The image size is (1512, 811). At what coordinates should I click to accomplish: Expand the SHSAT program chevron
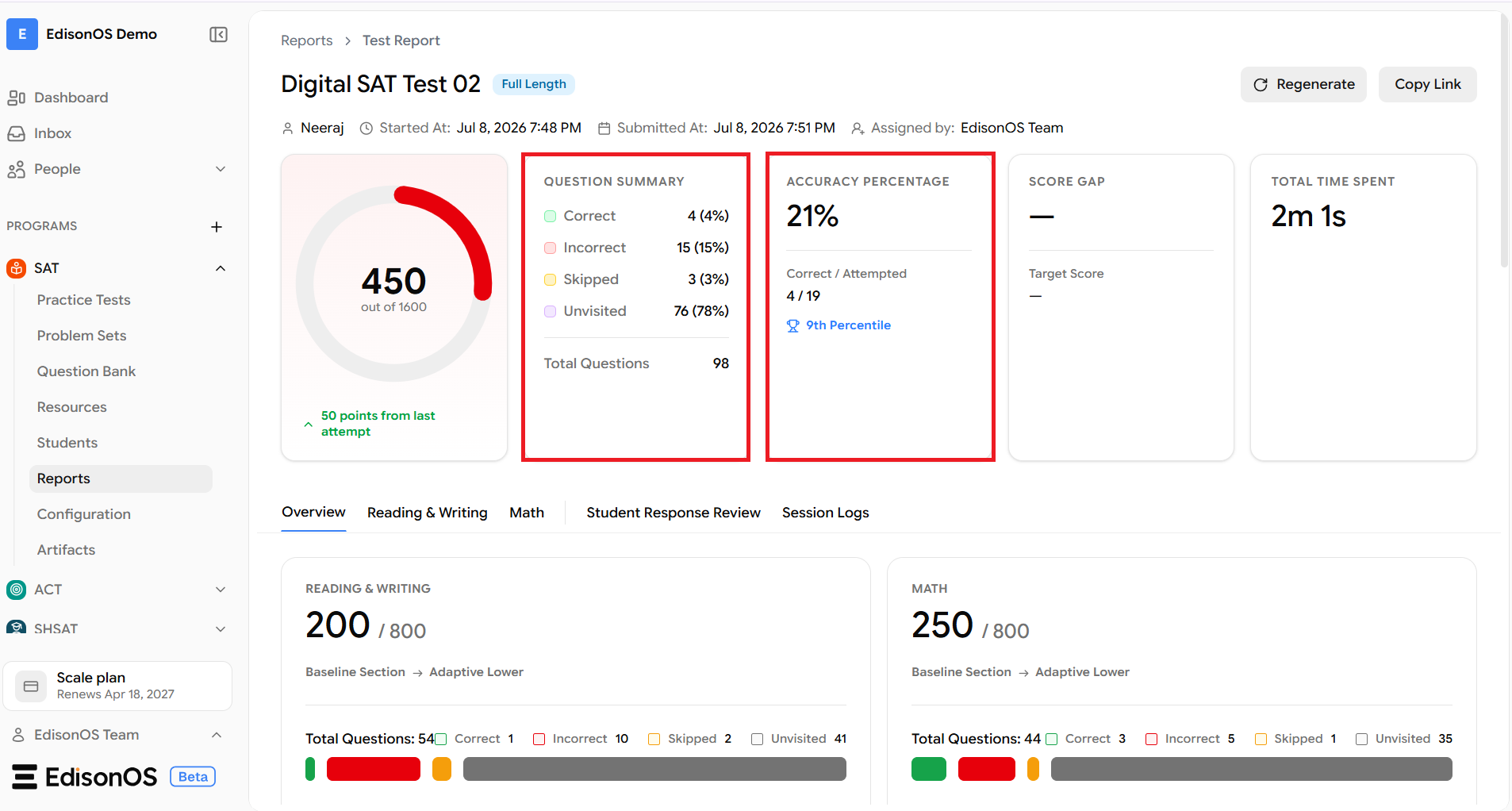[221, 629]
